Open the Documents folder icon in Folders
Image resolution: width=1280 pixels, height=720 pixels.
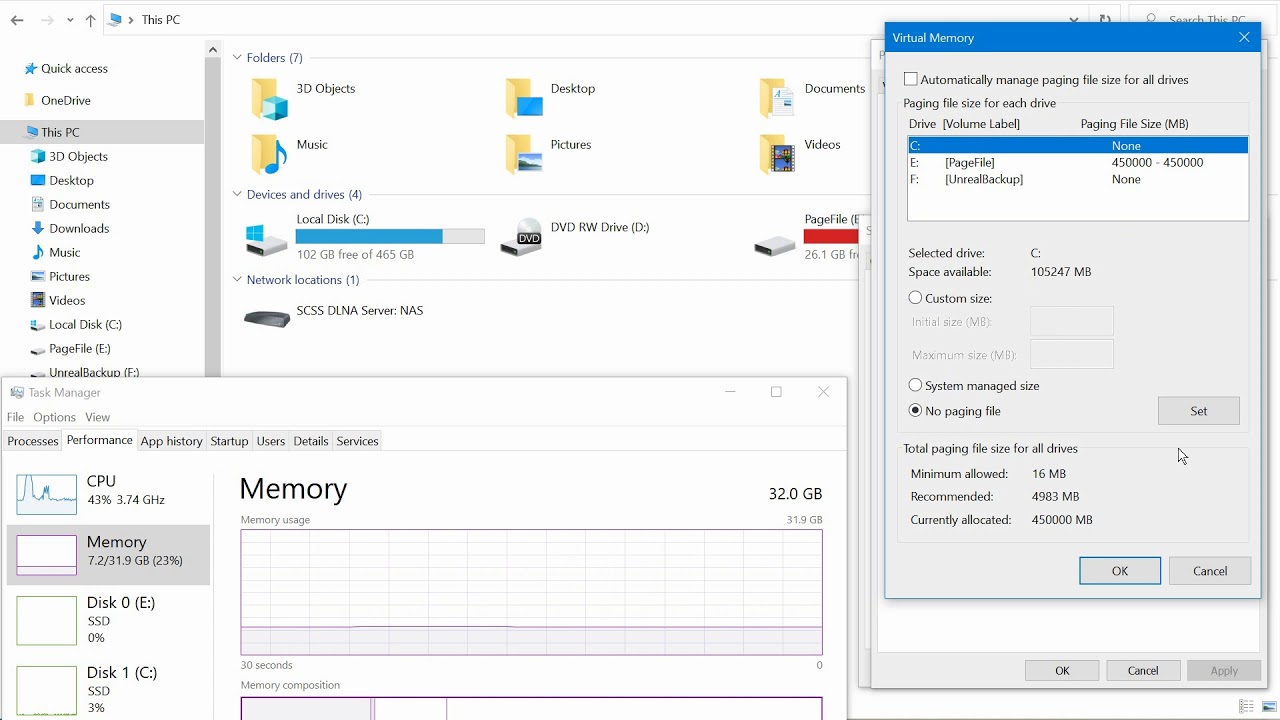777,98
